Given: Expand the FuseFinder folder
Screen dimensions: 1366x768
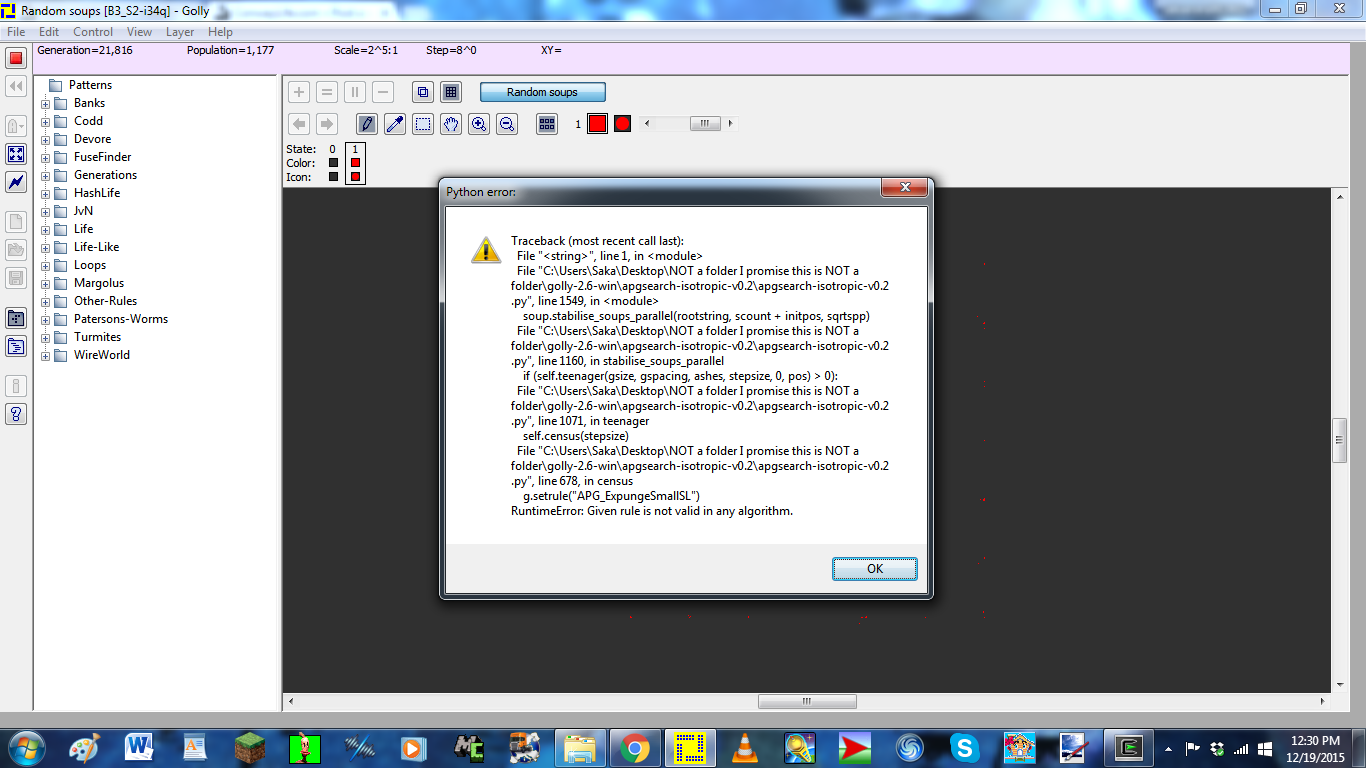Looking at the screenshot, I should tap(45, 157).
